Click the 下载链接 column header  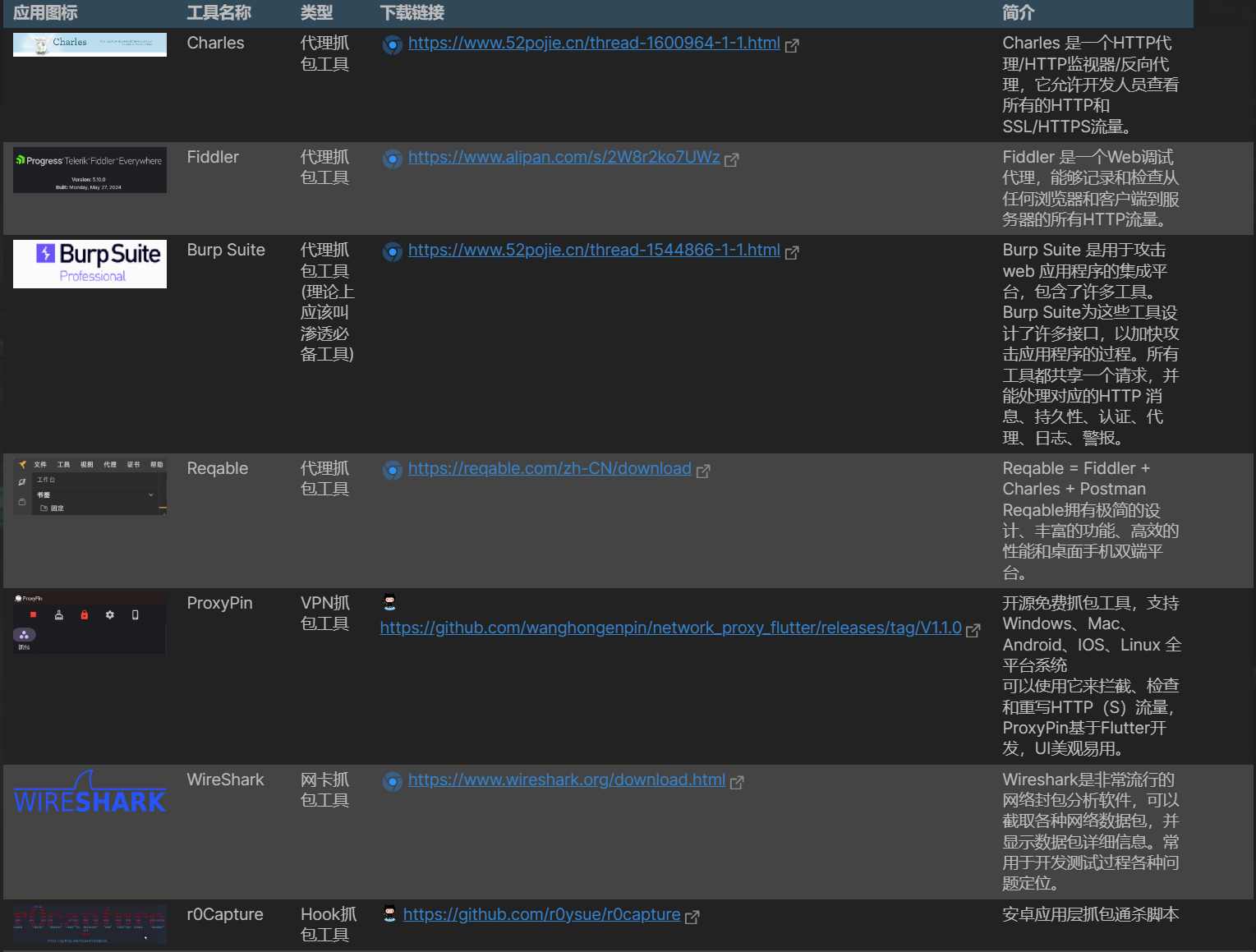tap(412, 13)
